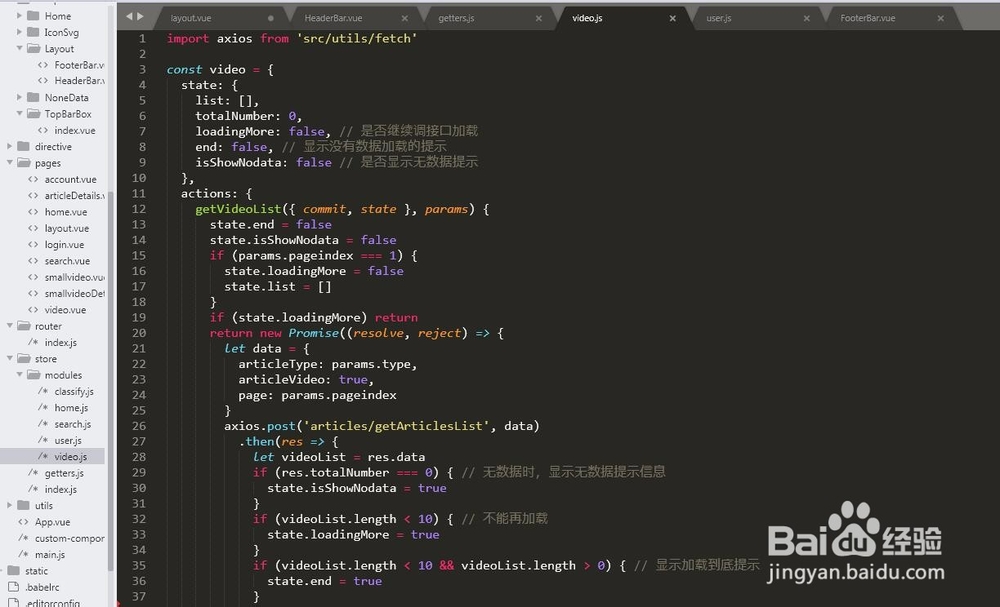Screen dimensions: 1000x607
Task: Open index.js under store
Action: (61, 490)
